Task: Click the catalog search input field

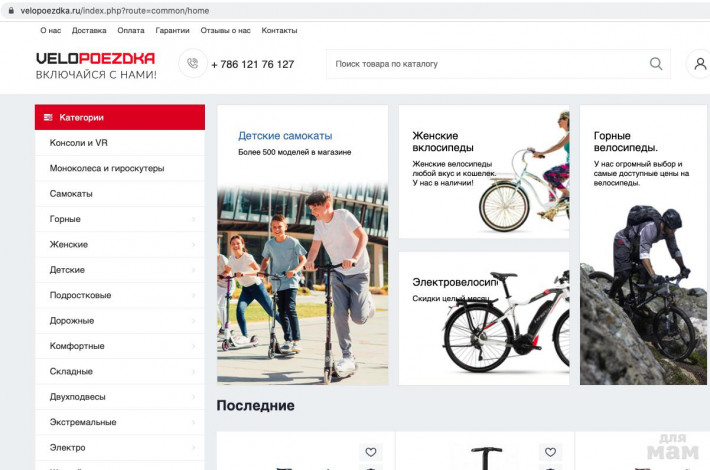Action: pos(485,64)
